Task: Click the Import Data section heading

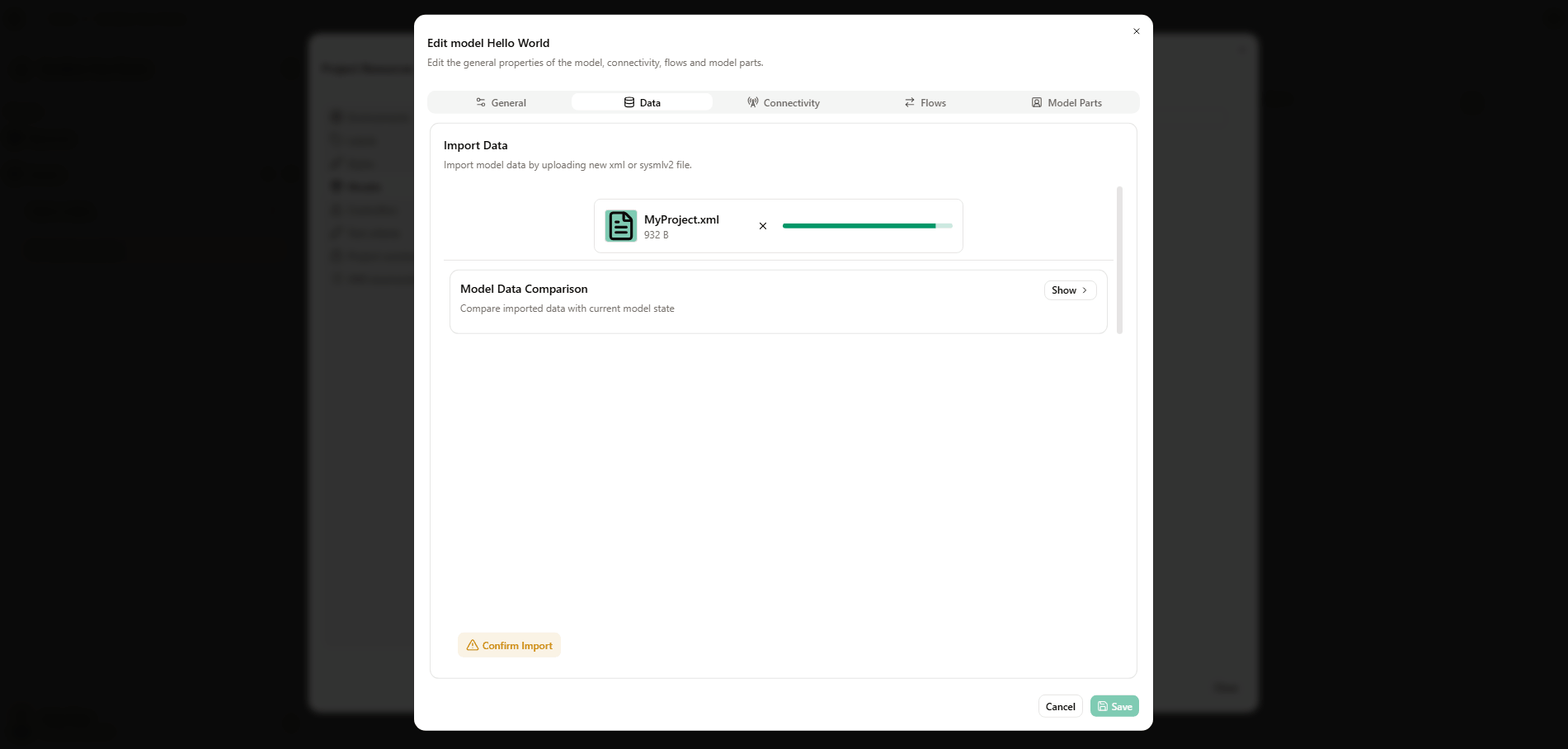Action: [475, 145]
